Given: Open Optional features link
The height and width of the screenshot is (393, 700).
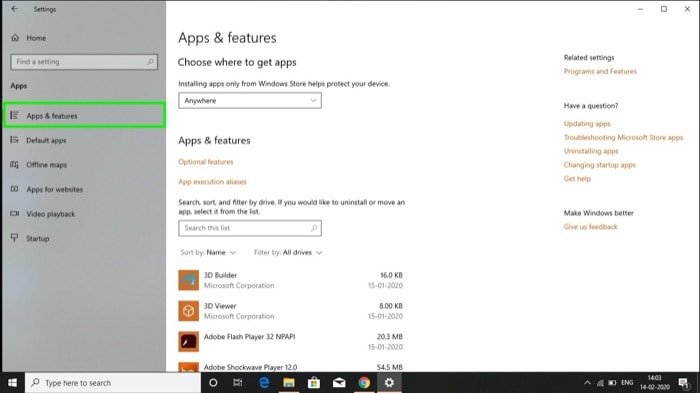Looking at the screenshot, I should click(x=206, y=162).
